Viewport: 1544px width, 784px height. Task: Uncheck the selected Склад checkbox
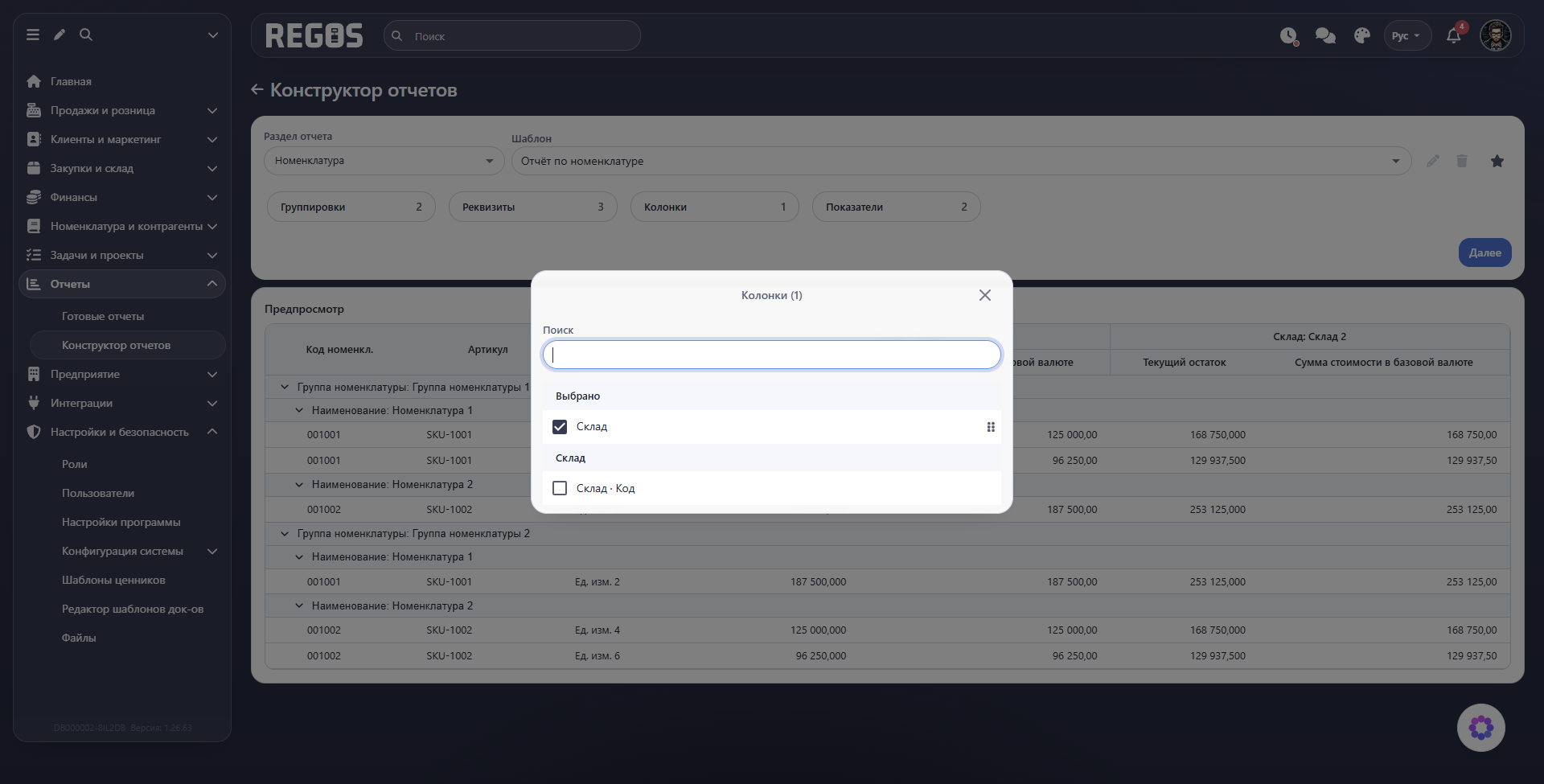click(x=560, y=427)
